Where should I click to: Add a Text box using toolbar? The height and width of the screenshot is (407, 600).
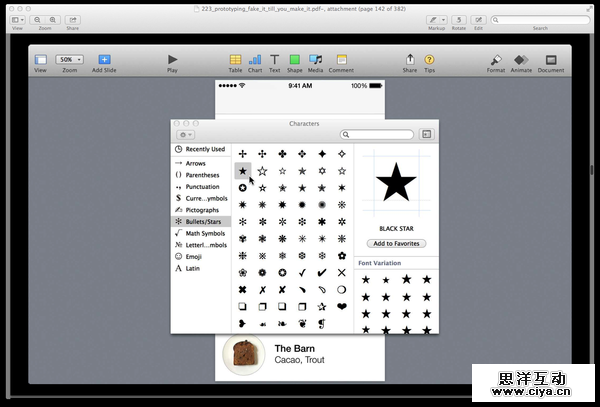pyautogui.click(x=274, y=61)
